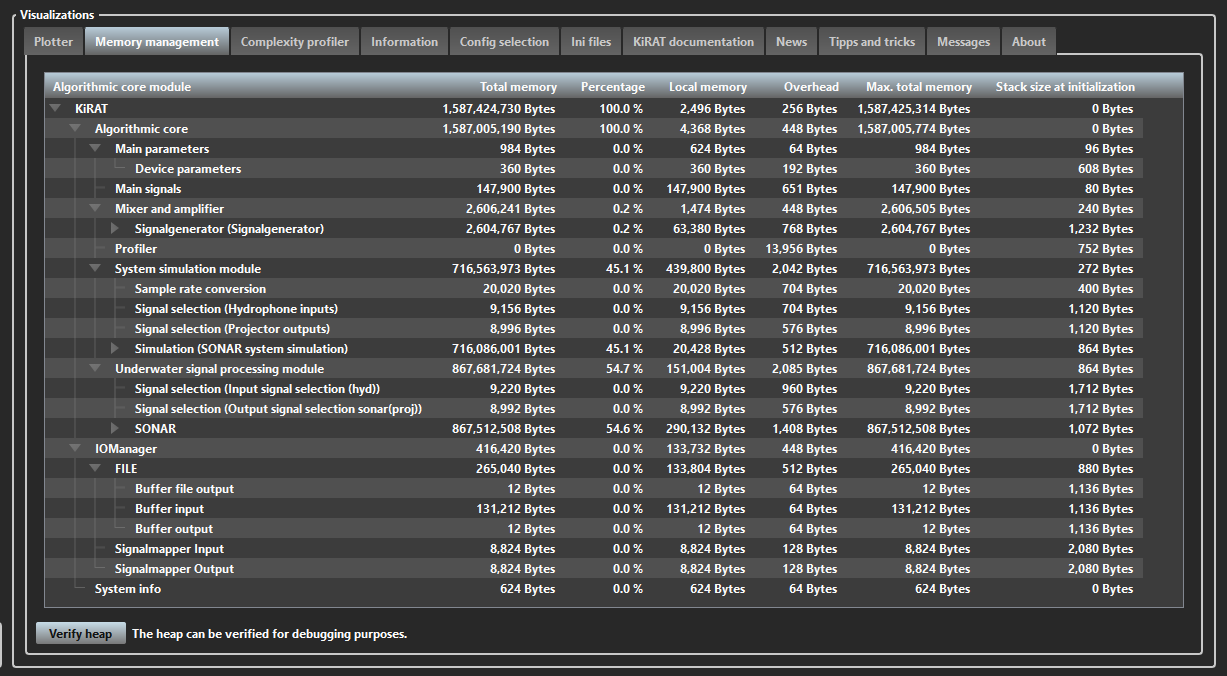Screen dimensions: 1227x676
Task: Select the Buffer output row
Action: (594, 528)
